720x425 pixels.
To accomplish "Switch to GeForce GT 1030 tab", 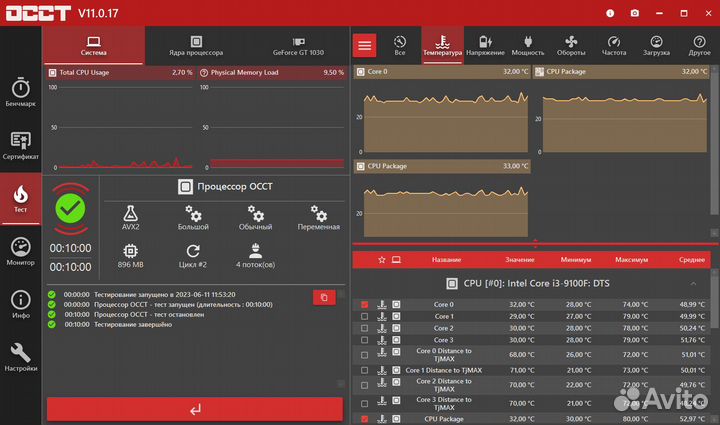I will [298, 45].
